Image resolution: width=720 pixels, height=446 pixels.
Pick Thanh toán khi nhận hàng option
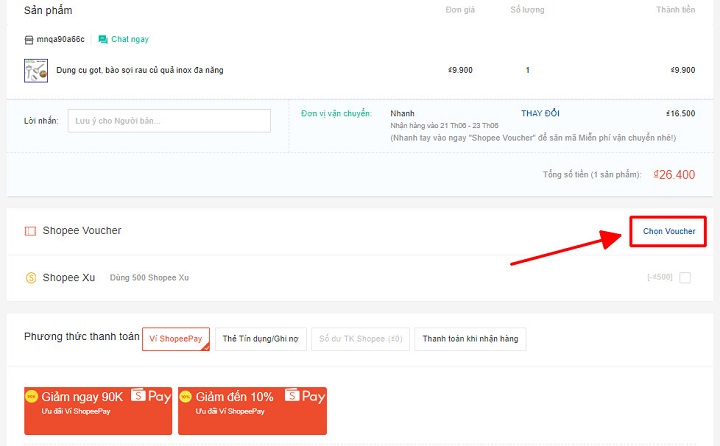tap(470, 339)
